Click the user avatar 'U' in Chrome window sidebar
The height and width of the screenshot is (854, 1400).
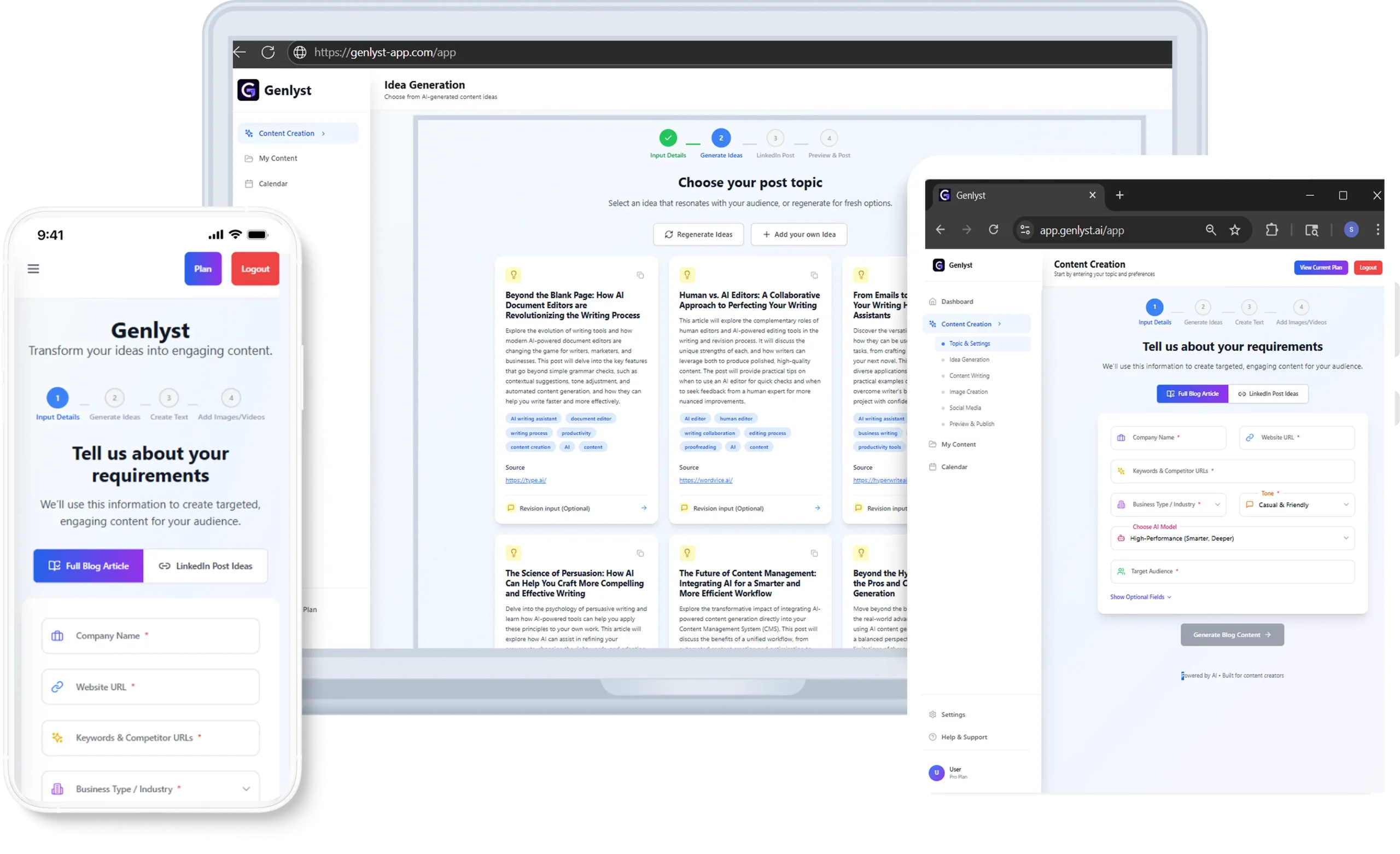936,772
